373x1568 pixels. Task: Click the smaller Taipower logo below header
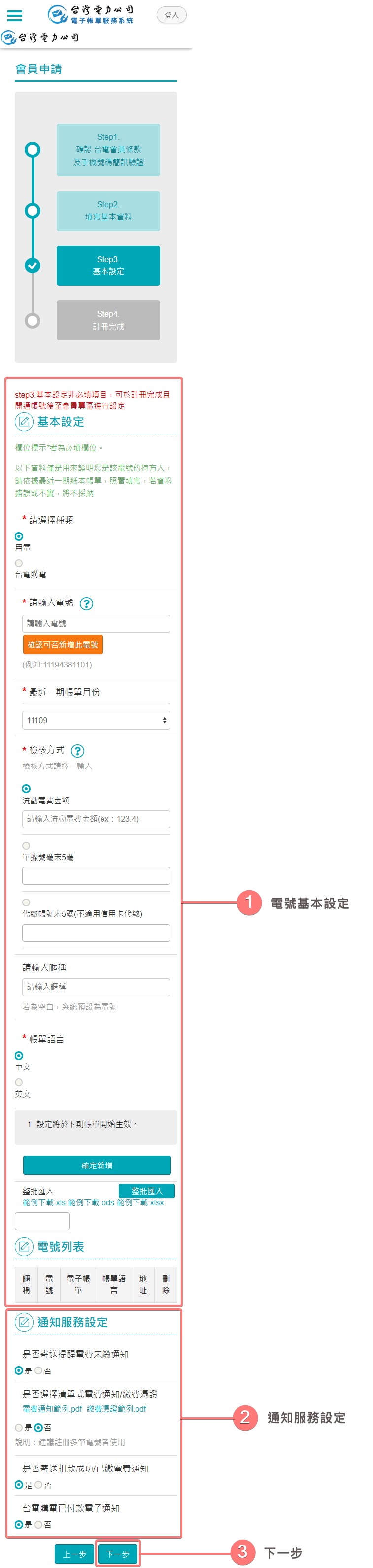40,38
